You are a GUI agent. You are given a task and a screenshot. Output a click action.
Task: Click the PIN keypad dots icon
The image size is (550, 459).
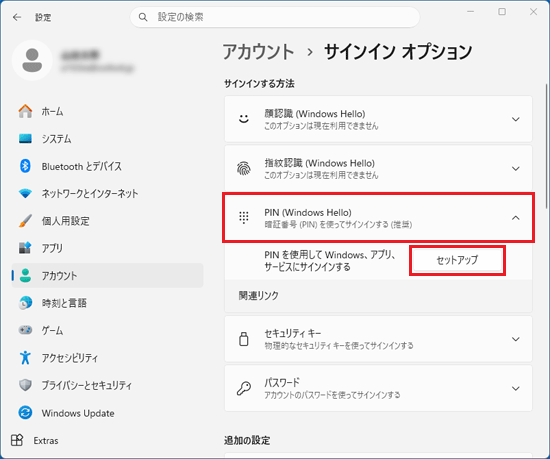(244, 218)
